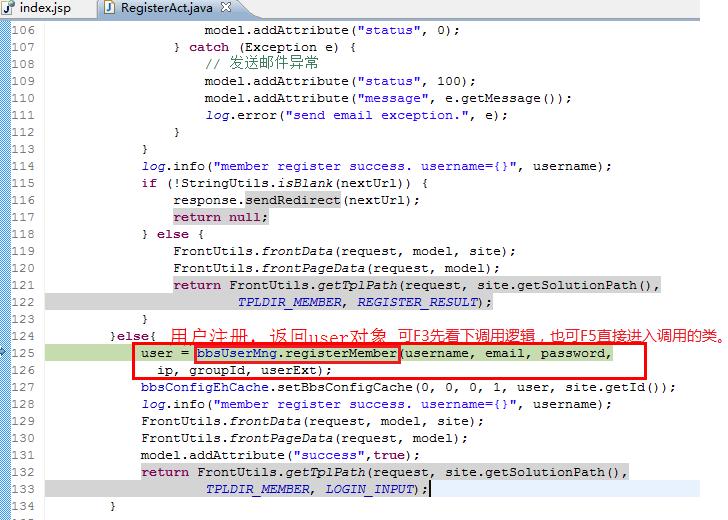Click the Chinese comment on line 108
Screen dimensions: 728x520
pyautogui.click(x=262, y=64)
